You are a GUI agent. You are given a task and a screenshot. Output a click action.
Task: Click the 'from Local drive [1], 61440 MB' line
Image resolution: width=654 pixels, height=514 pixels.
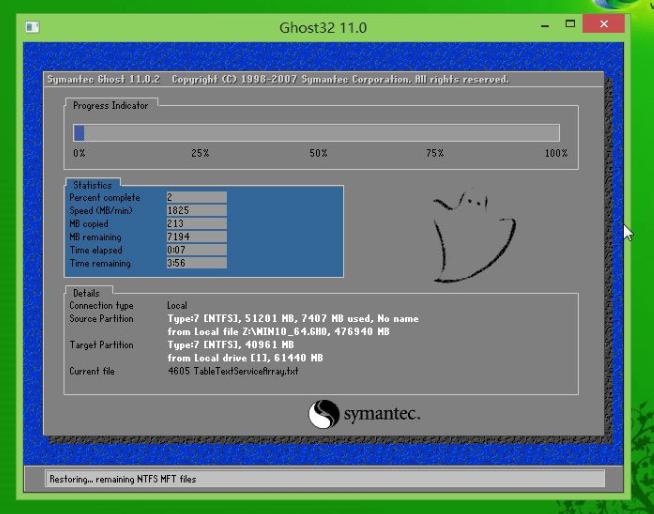[245, 358]
